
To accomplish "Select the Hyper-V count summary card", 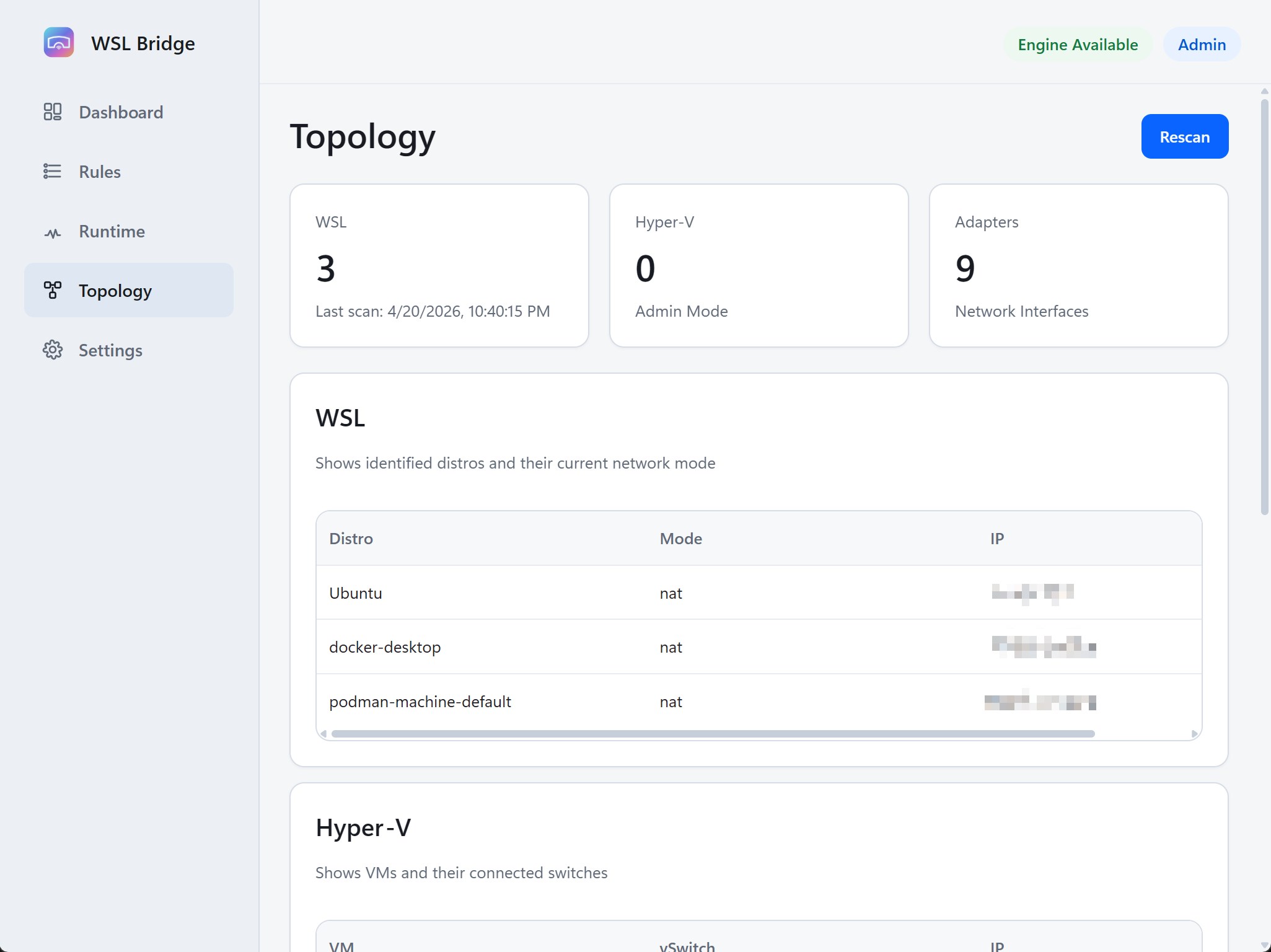I will (x=759, y=265).
